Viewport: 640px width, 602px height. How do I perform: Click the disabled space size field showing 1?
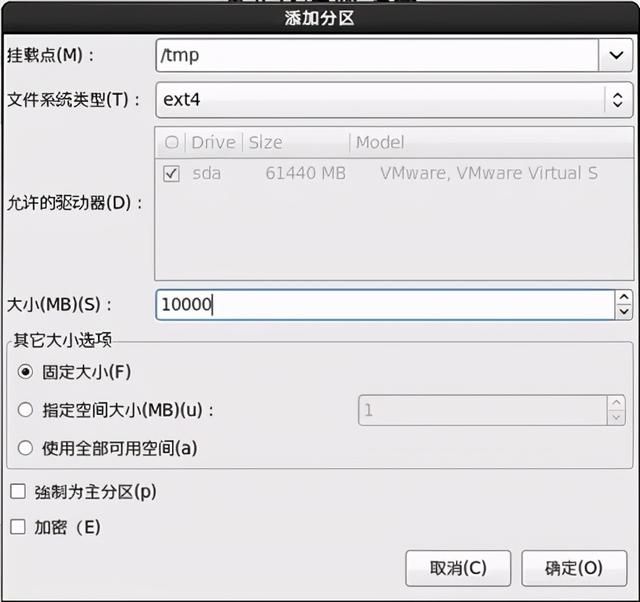click(483, 410)
